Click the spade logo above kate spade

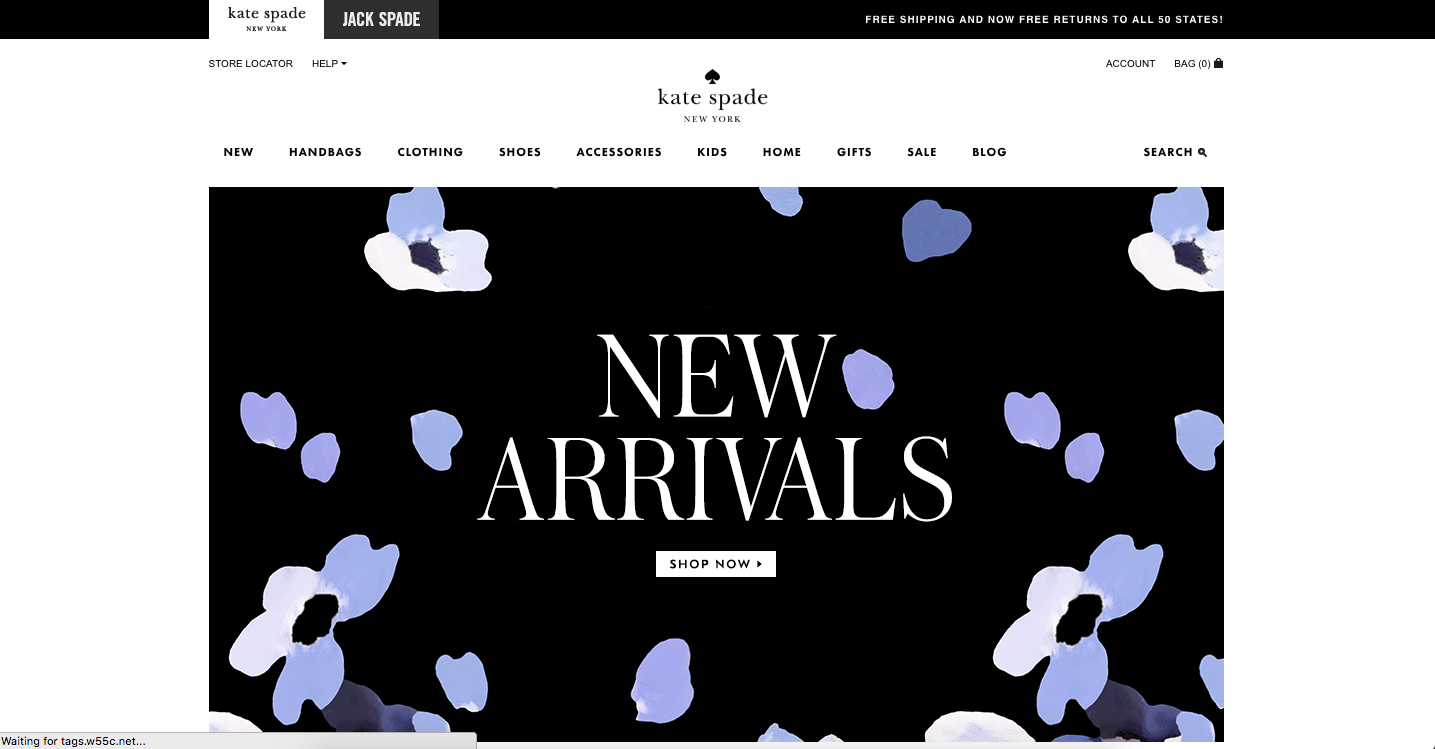(x=713, y=77)
